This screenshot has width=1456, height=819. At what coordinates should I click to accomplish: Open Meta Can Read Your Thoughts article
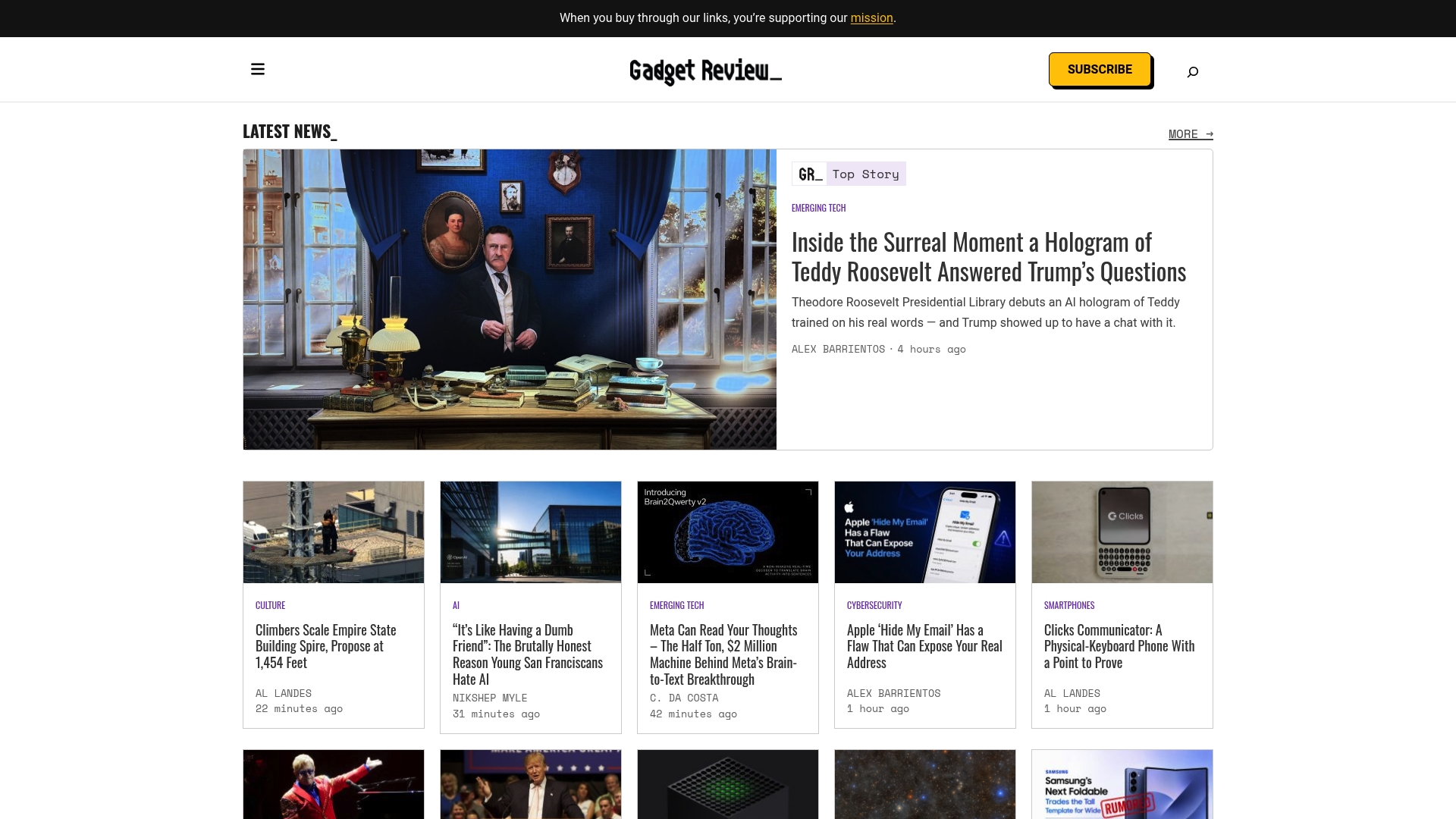click(x=723, y=654)
